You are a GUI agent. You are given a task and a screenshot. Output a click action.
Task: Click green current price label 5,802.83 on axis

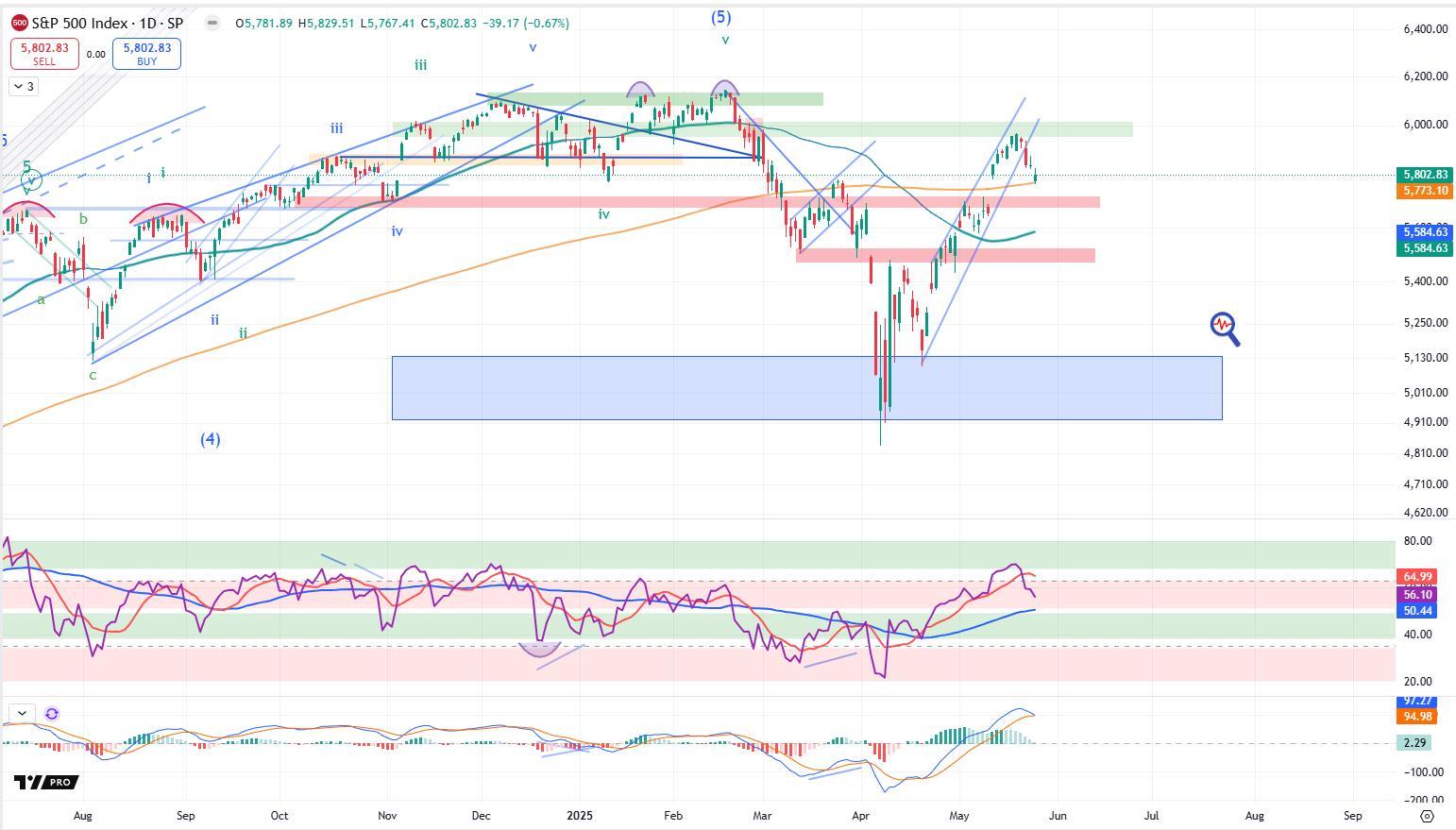1424,175
